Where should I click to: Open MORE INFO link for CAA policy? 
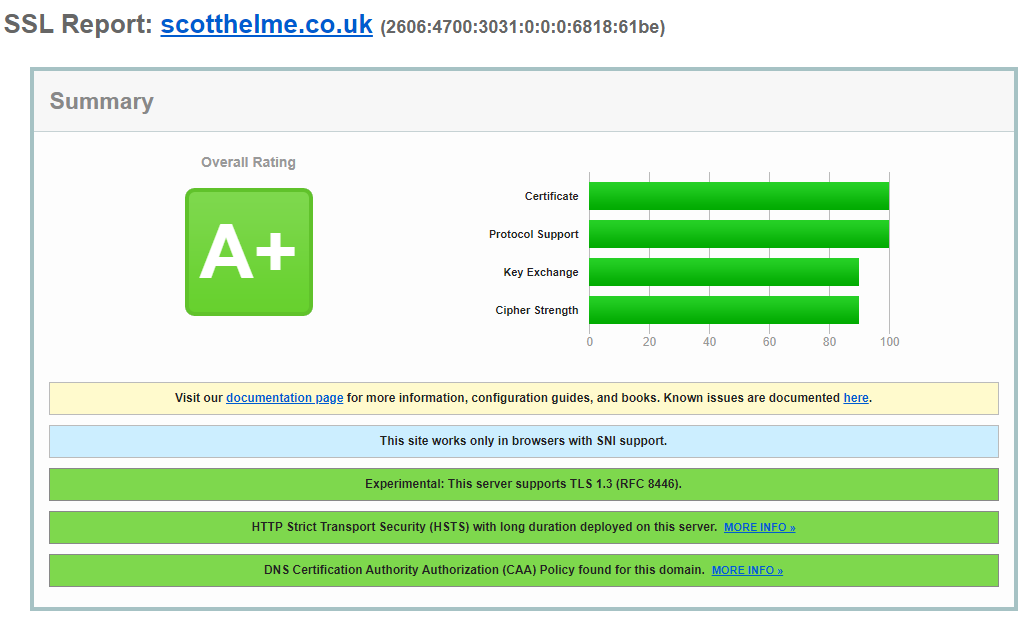747,570
